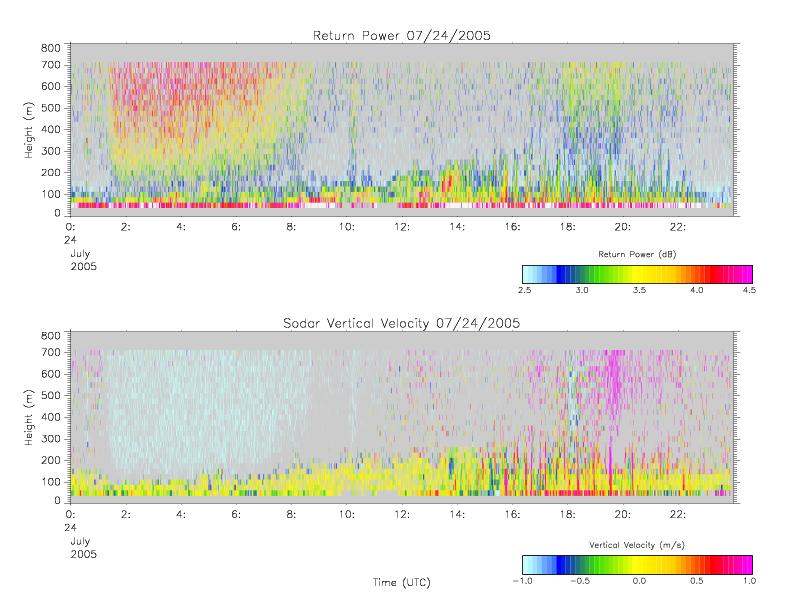Click the 500 height tick in Vertical Velocity plot

click(50, 396)
